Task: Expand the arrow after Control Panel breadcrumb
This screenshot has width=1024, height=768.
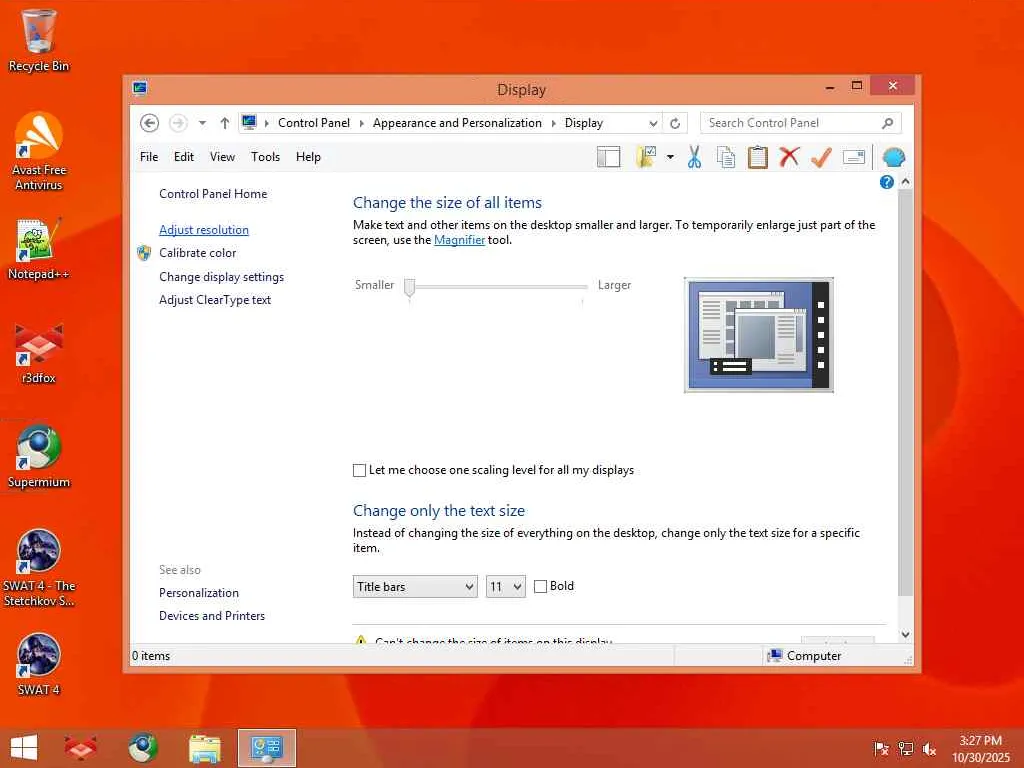Action: (x=362, y=123)
